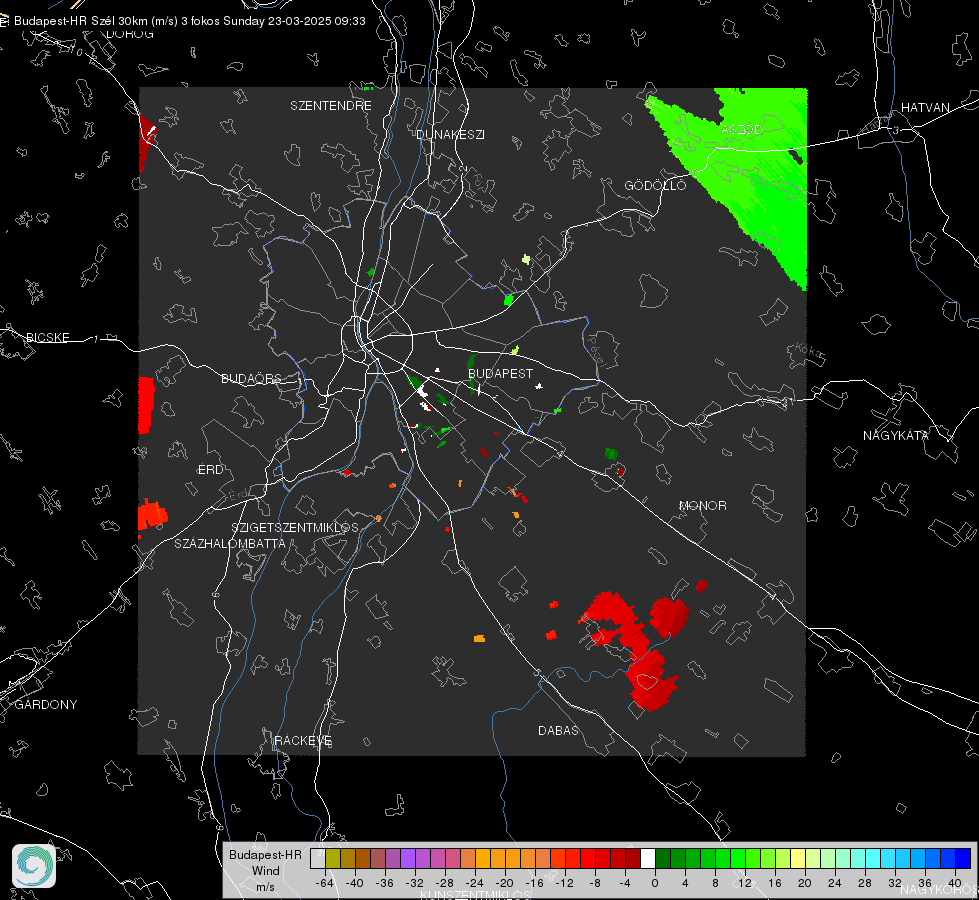Click the Budapest-HR Wind m/s legend caption
Image resolution: width=979 pixels, height=900 pixels.
265,871
